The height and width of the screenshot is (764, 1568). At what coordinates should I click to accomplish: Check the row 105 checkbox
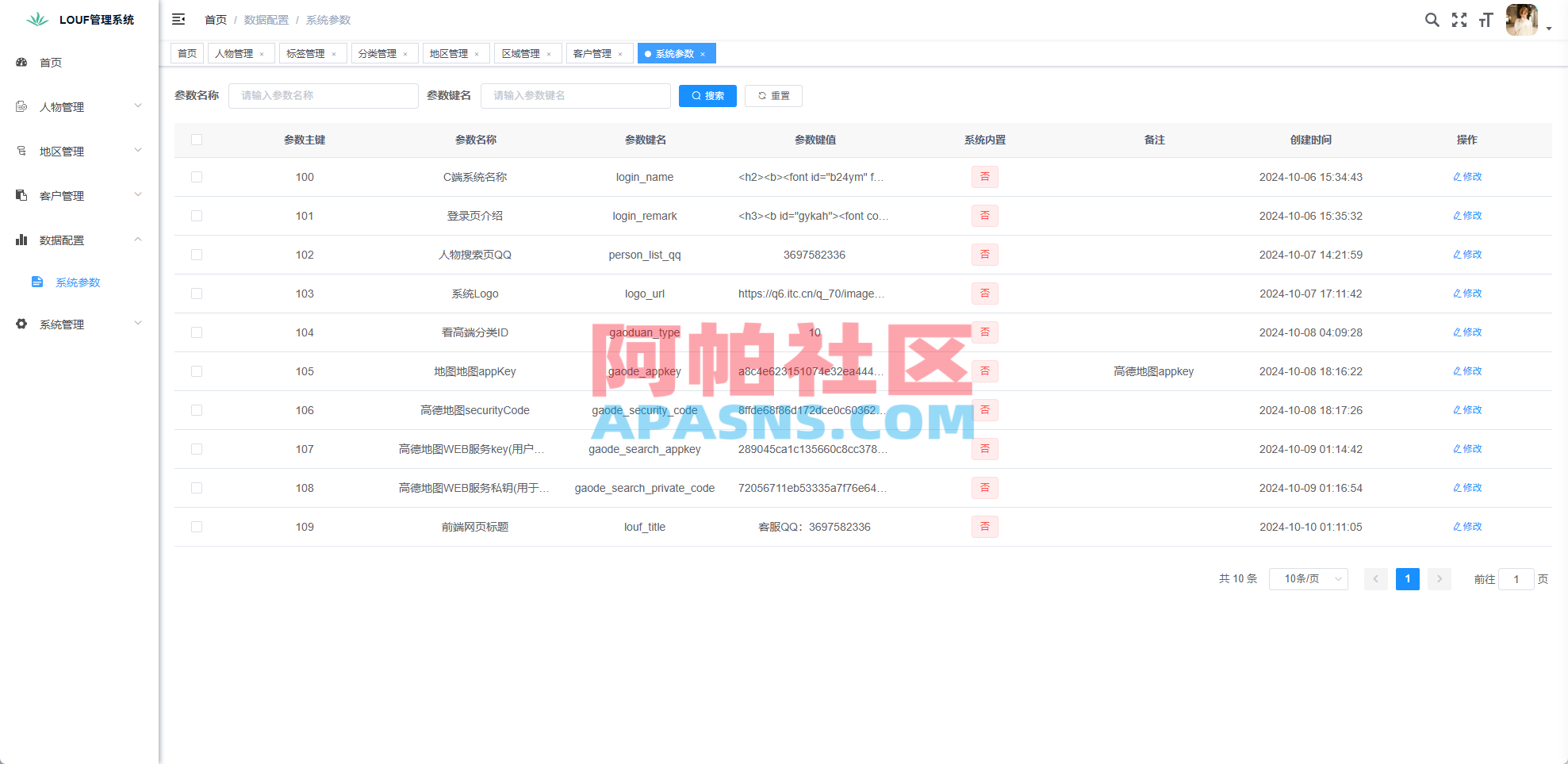tap(197, 371)
